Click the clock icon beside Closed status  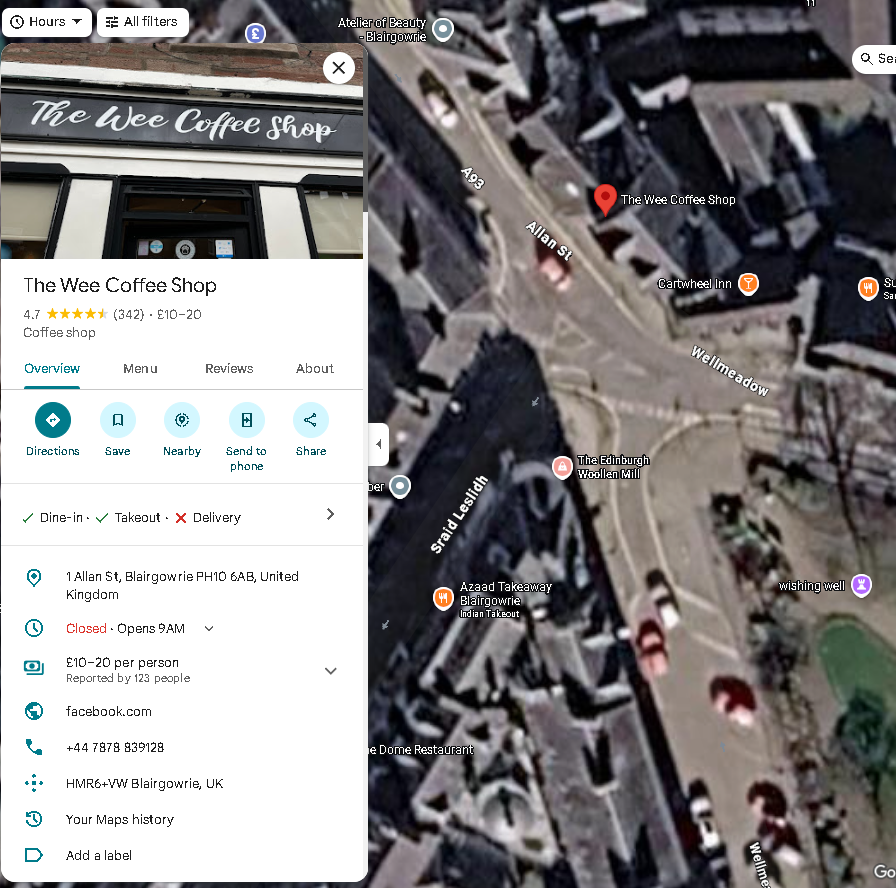tap(34, 629)
